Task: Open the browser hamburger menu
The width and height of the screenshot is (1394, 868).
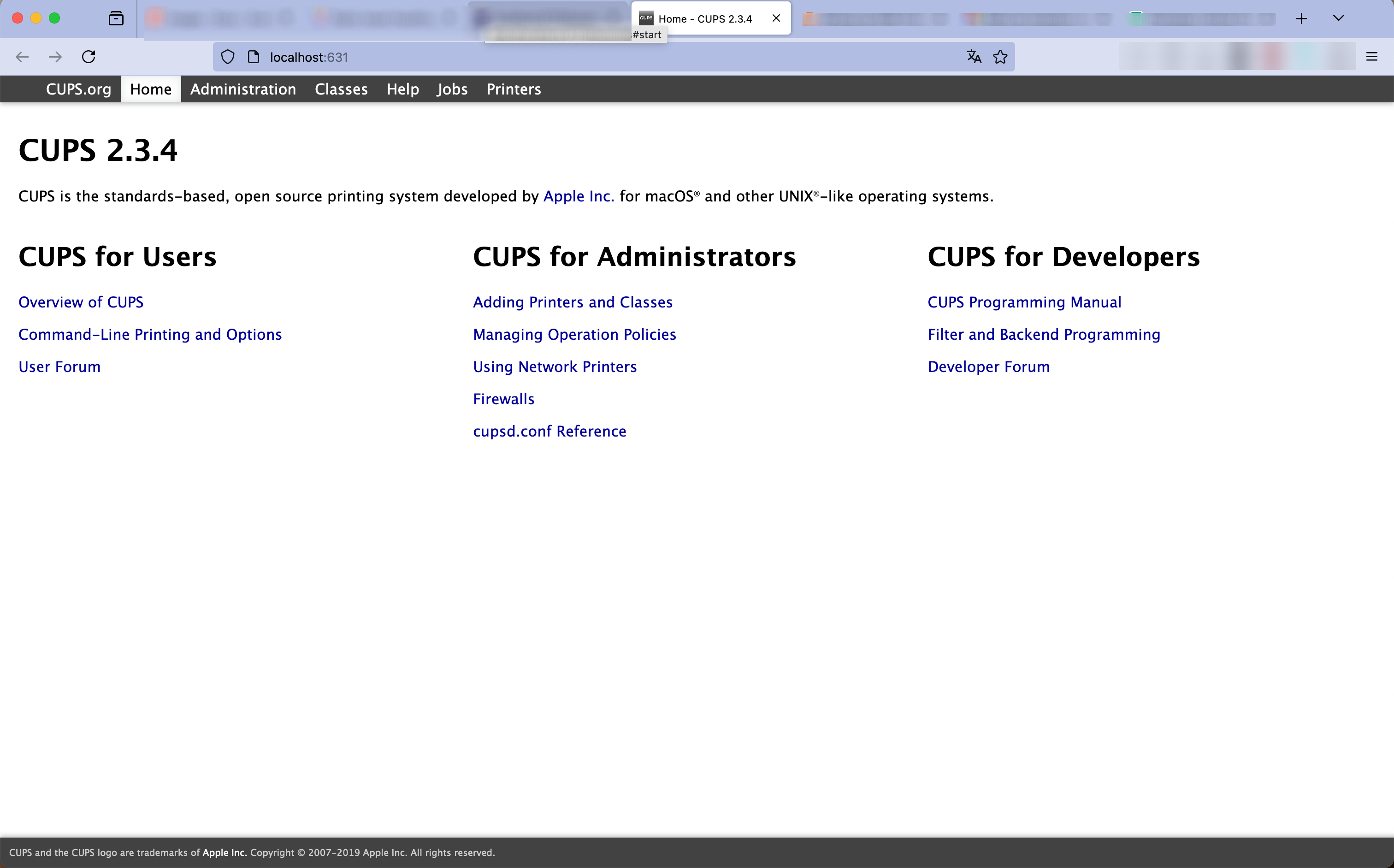Action: (x=1371, y=57)
